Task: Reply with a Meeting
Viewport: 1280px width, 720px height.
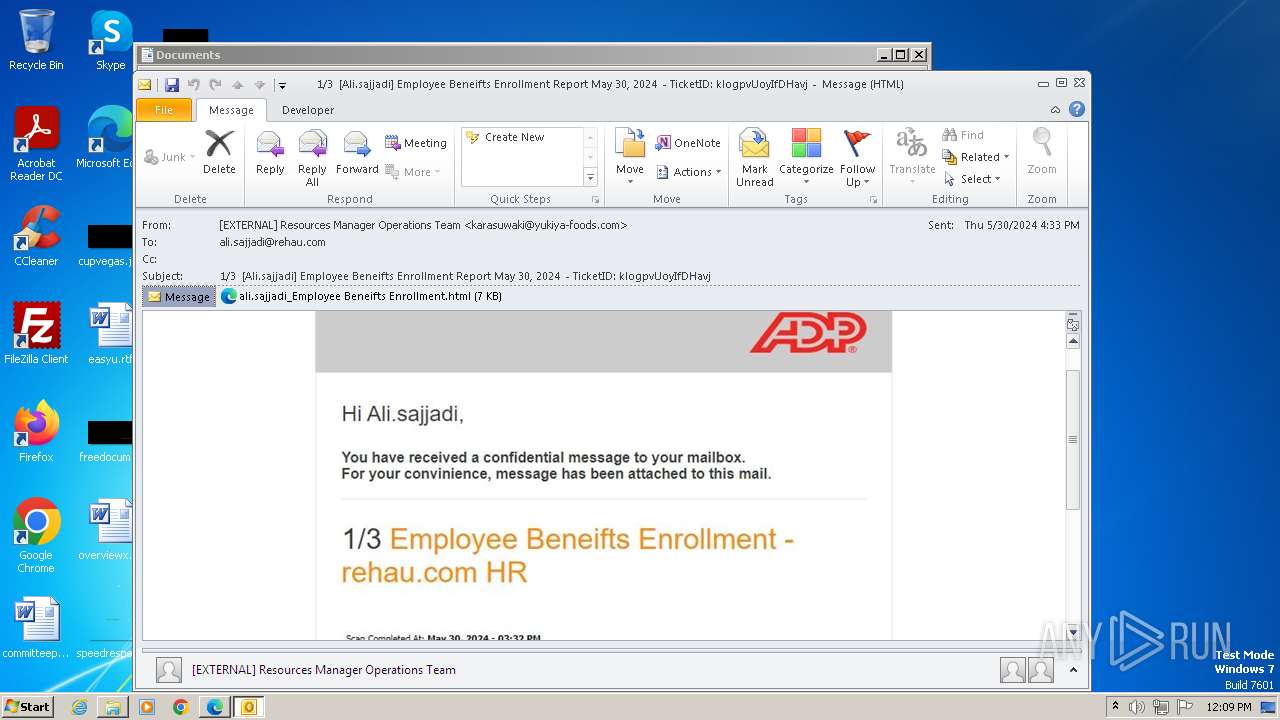Action: 416,143
